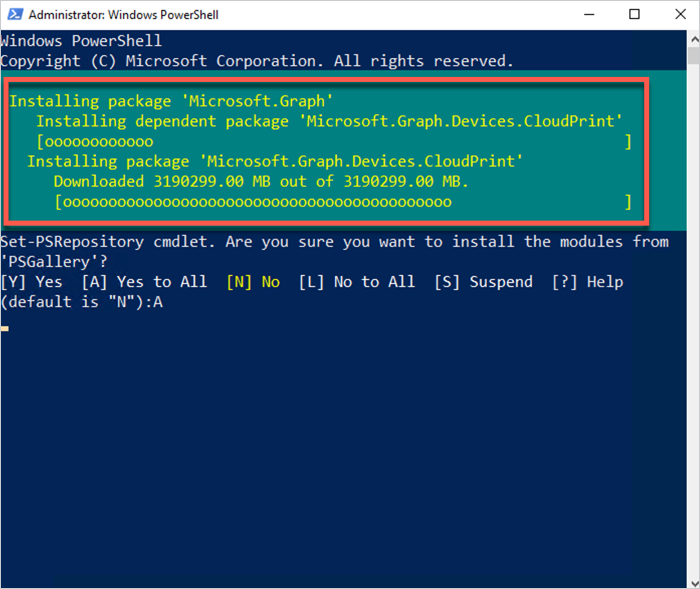Click the scrollbar down arrow

coord(694,583)
